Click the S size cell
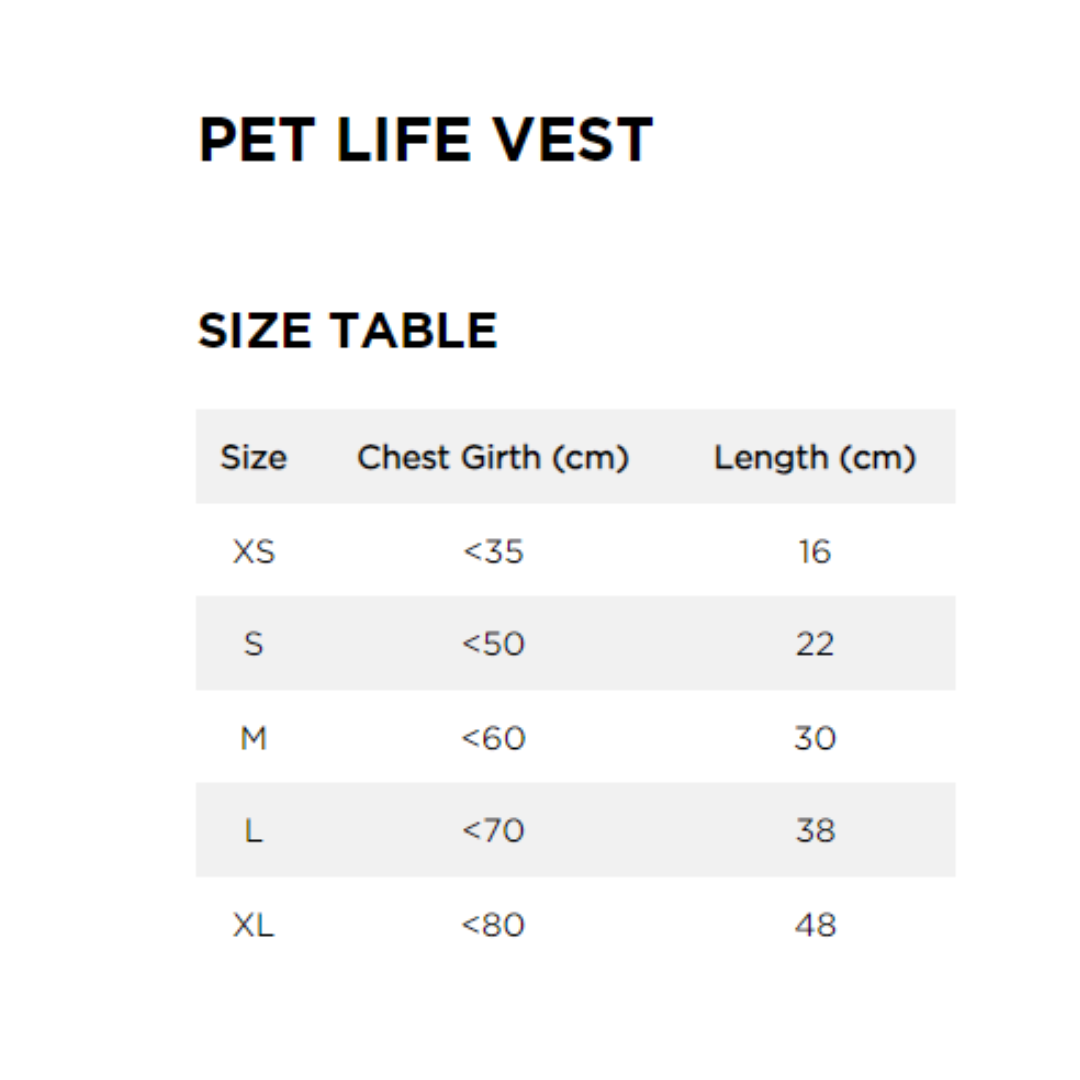 253,644
